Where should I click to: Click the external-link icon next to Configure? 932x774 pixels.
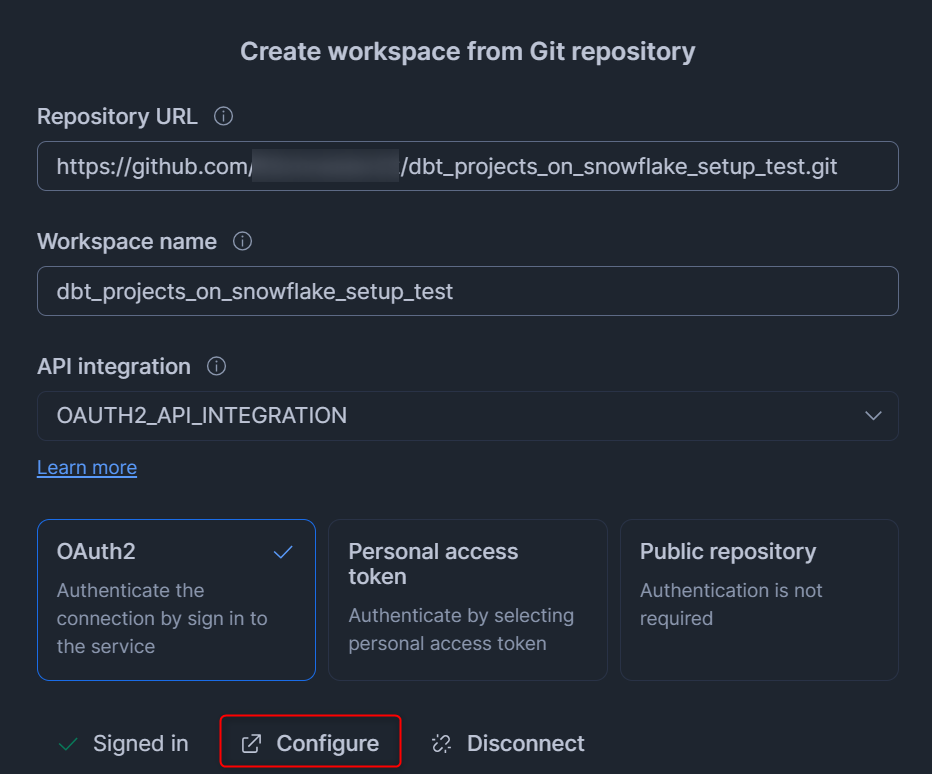pyautogui.click(x=252, y=743)
